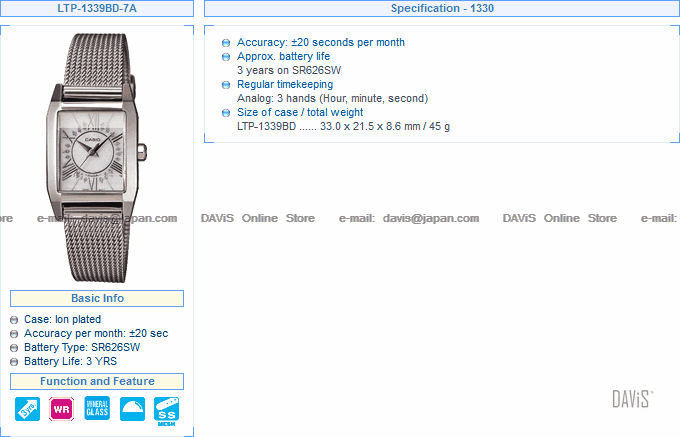Click the text 3 years on SR626SW
The height and width of the screenshot is (437, 680).
pos(289,70)
